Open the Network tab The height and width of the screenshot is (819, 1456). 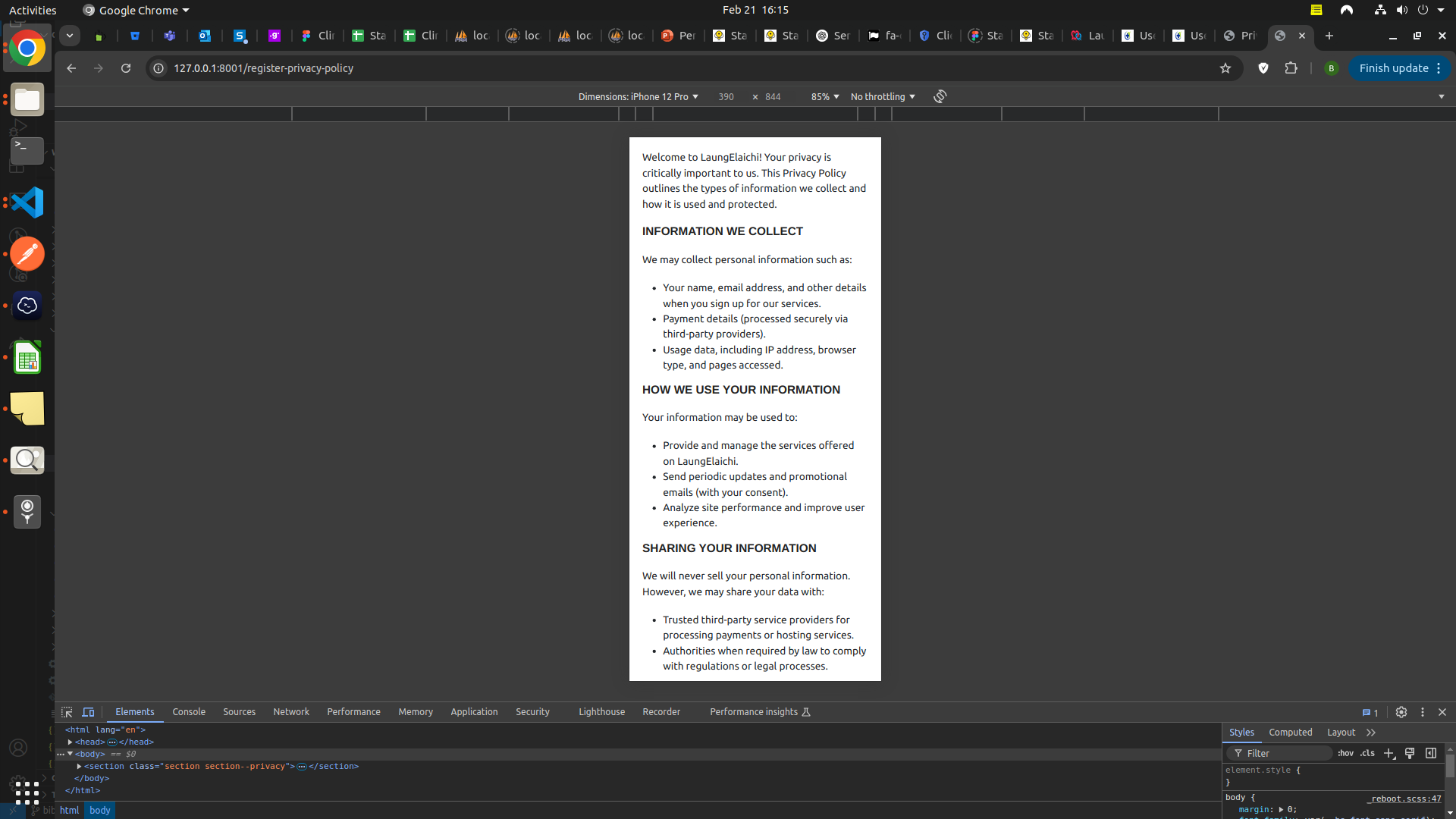click(291, 712)
